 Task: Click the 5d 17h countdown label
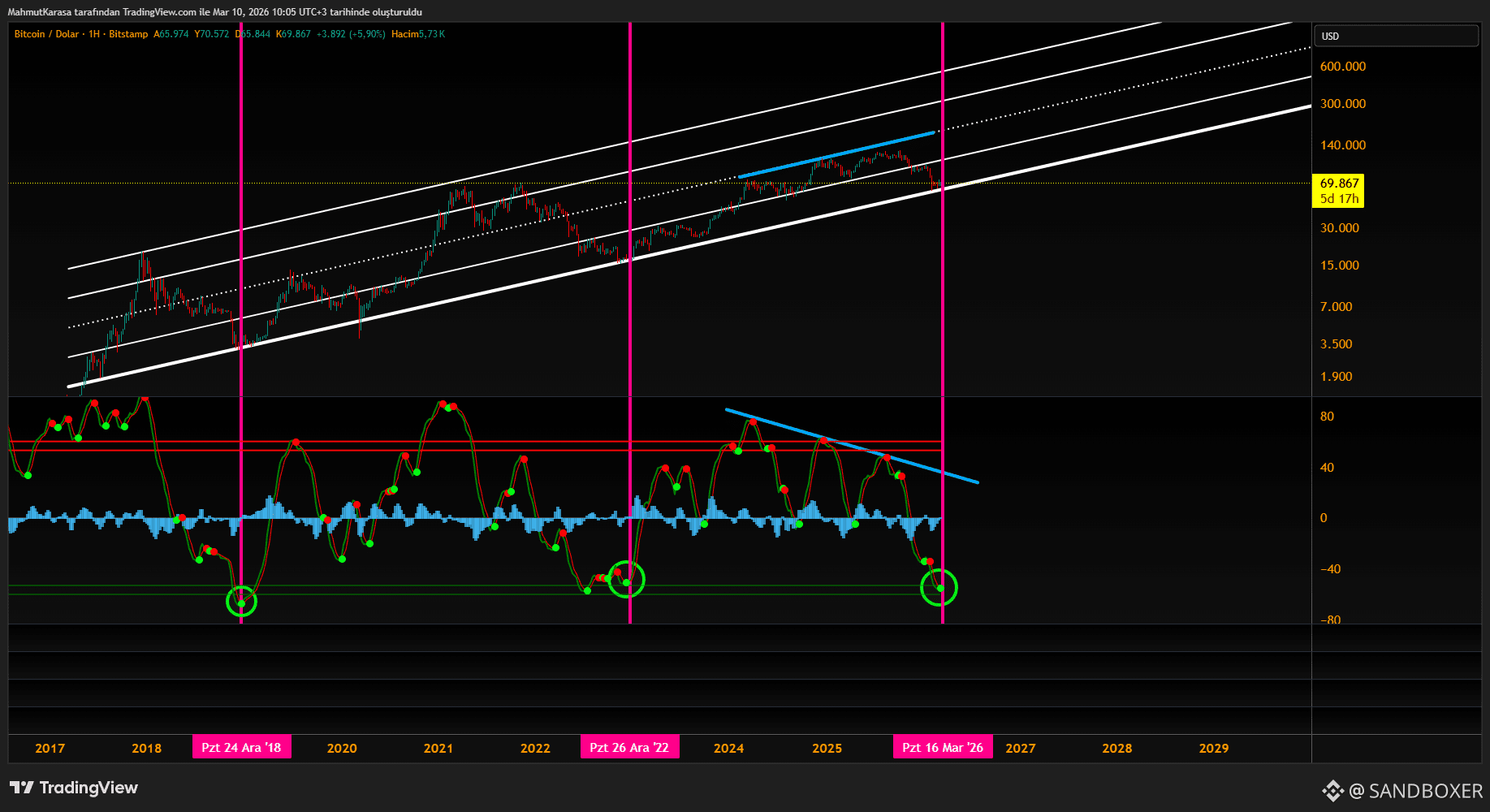pos(1339,199)
